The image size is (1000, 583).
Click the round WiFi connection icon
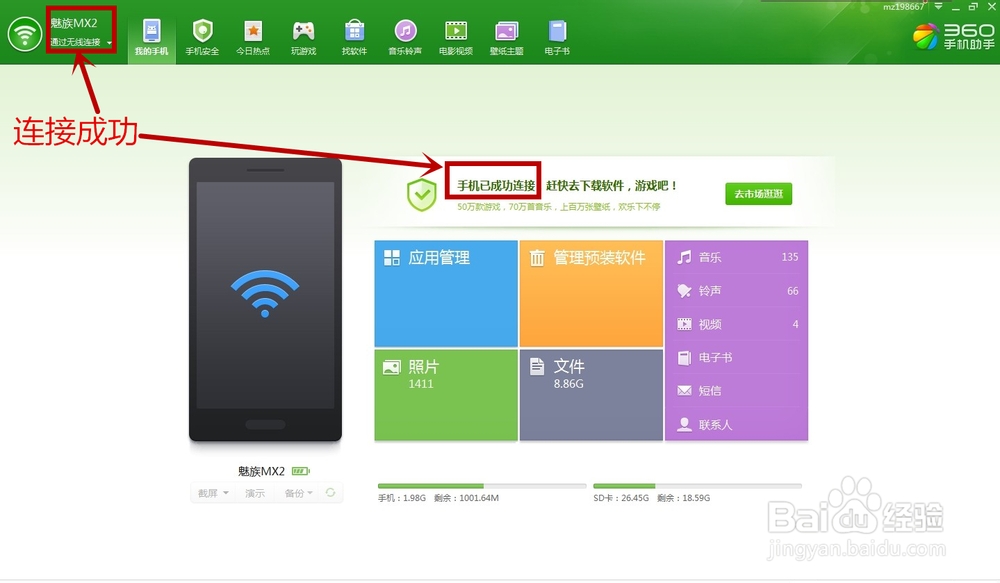pos(24,34)
